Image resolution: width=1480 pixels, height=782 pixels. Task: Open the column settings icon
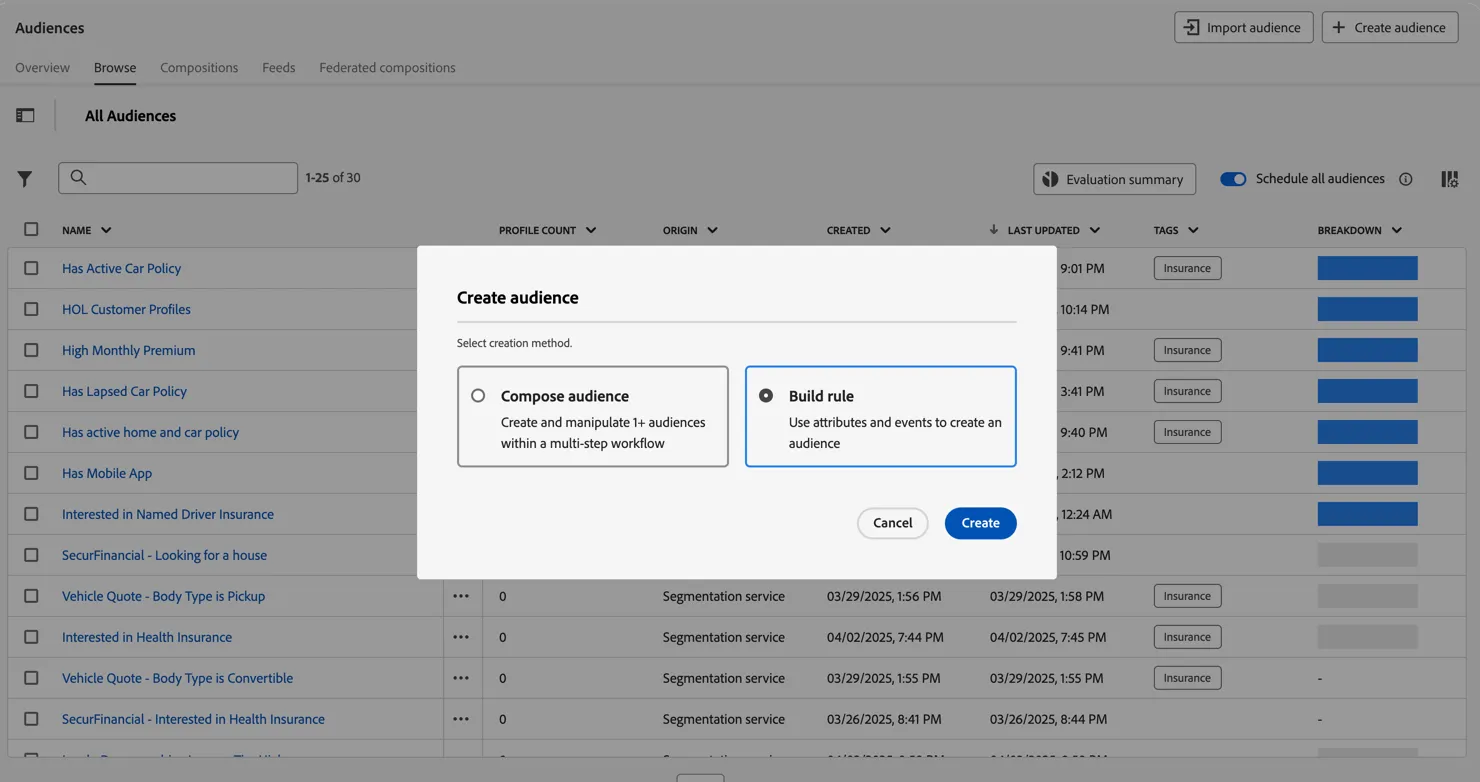click(x=1449, y=179)
